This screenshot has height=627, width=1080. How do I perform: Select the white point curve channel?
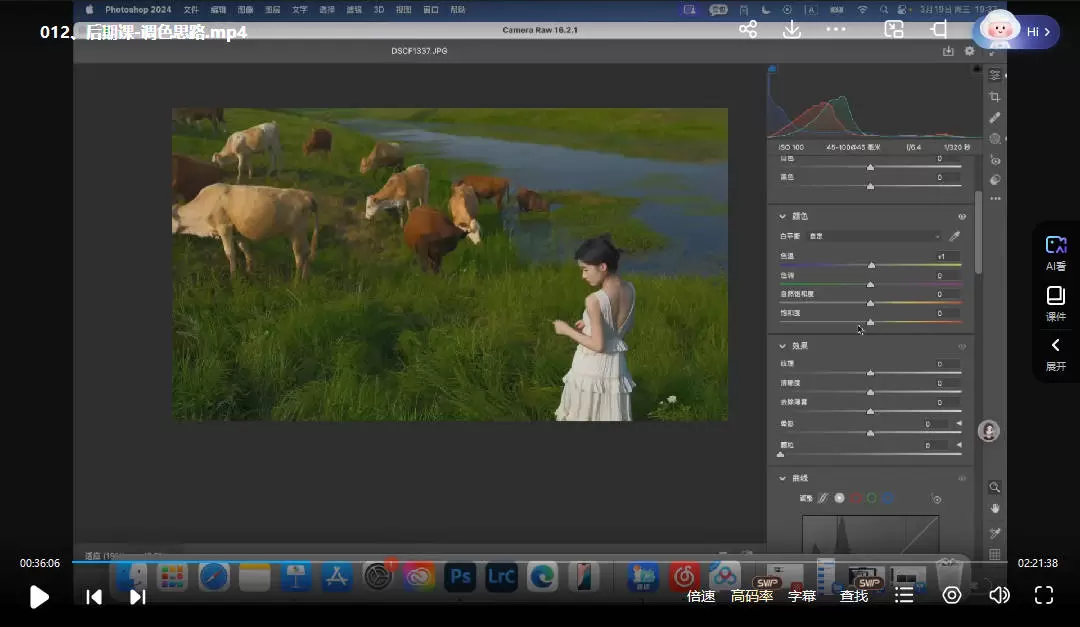[840, 498]
